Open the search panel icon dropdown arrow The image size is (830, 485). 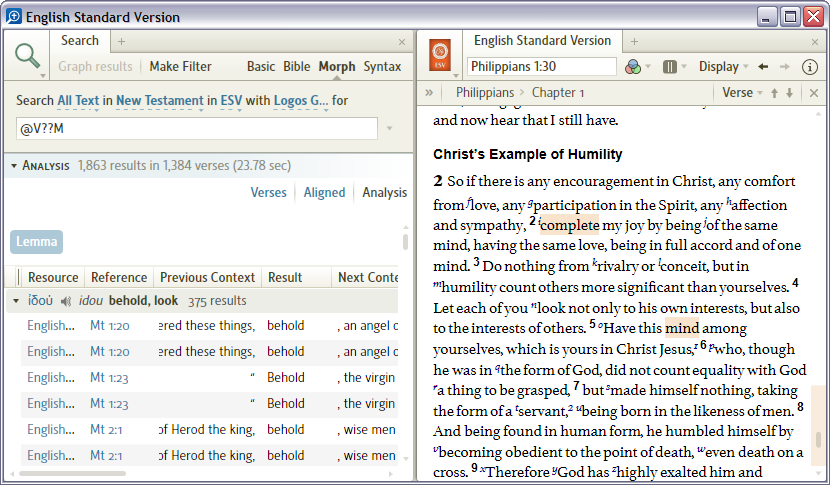click(42, 76)
